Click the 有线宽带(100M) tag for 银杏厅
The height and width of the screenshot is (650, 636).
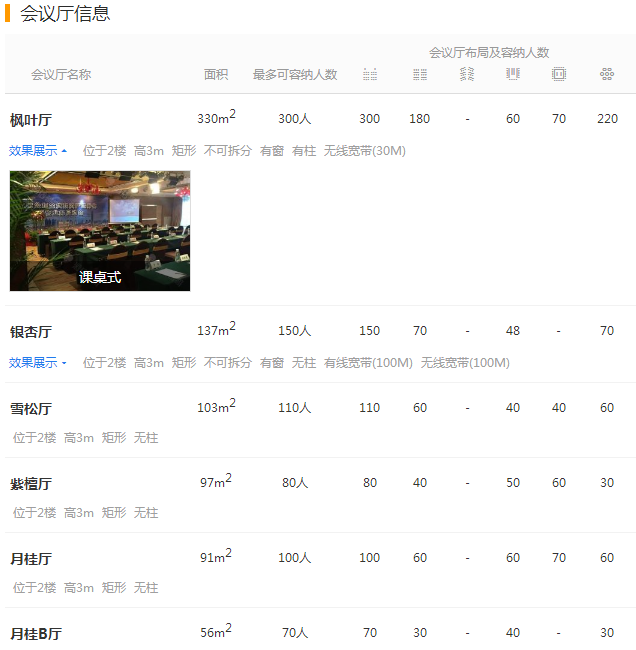point(368,363)
